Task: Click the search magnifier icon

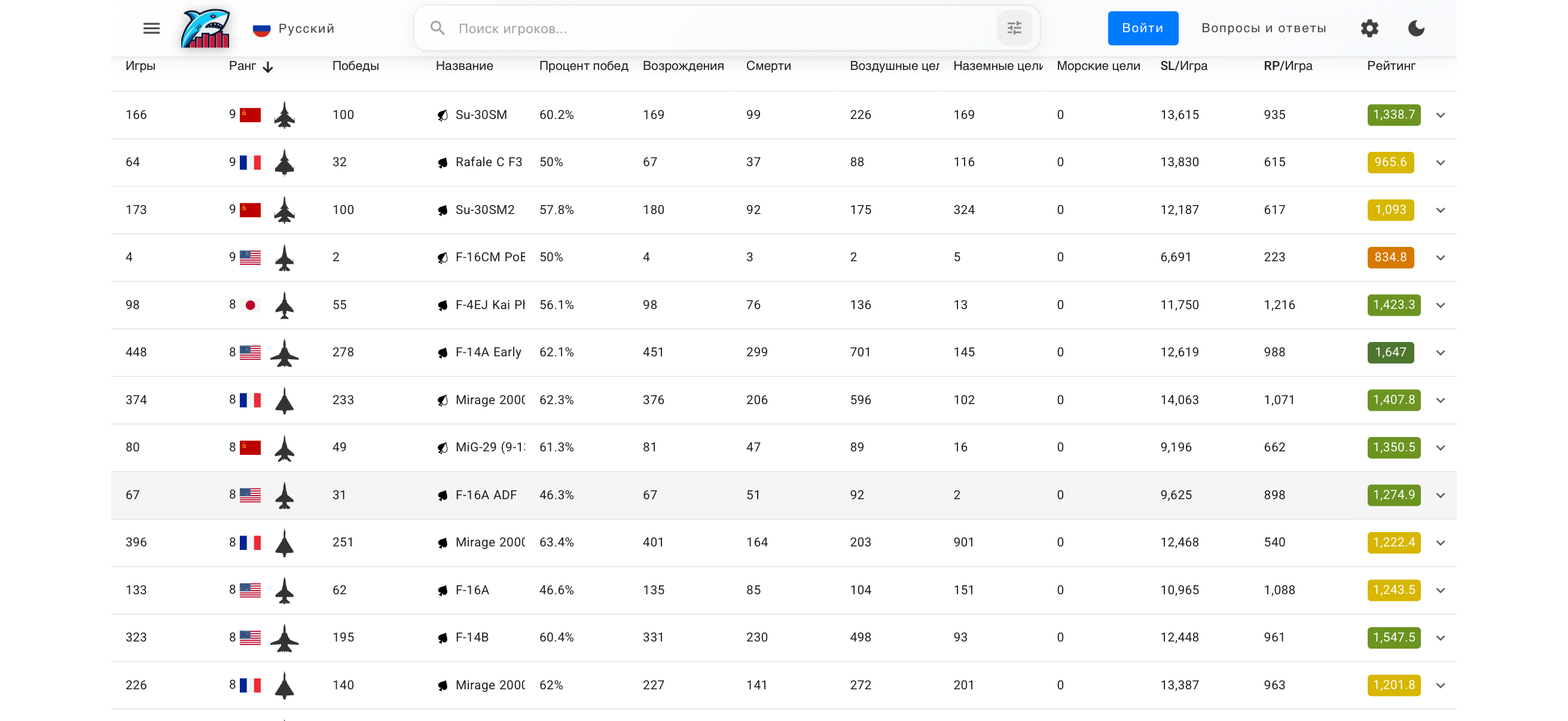Action: pyautogui.click(x=437, y=28)
